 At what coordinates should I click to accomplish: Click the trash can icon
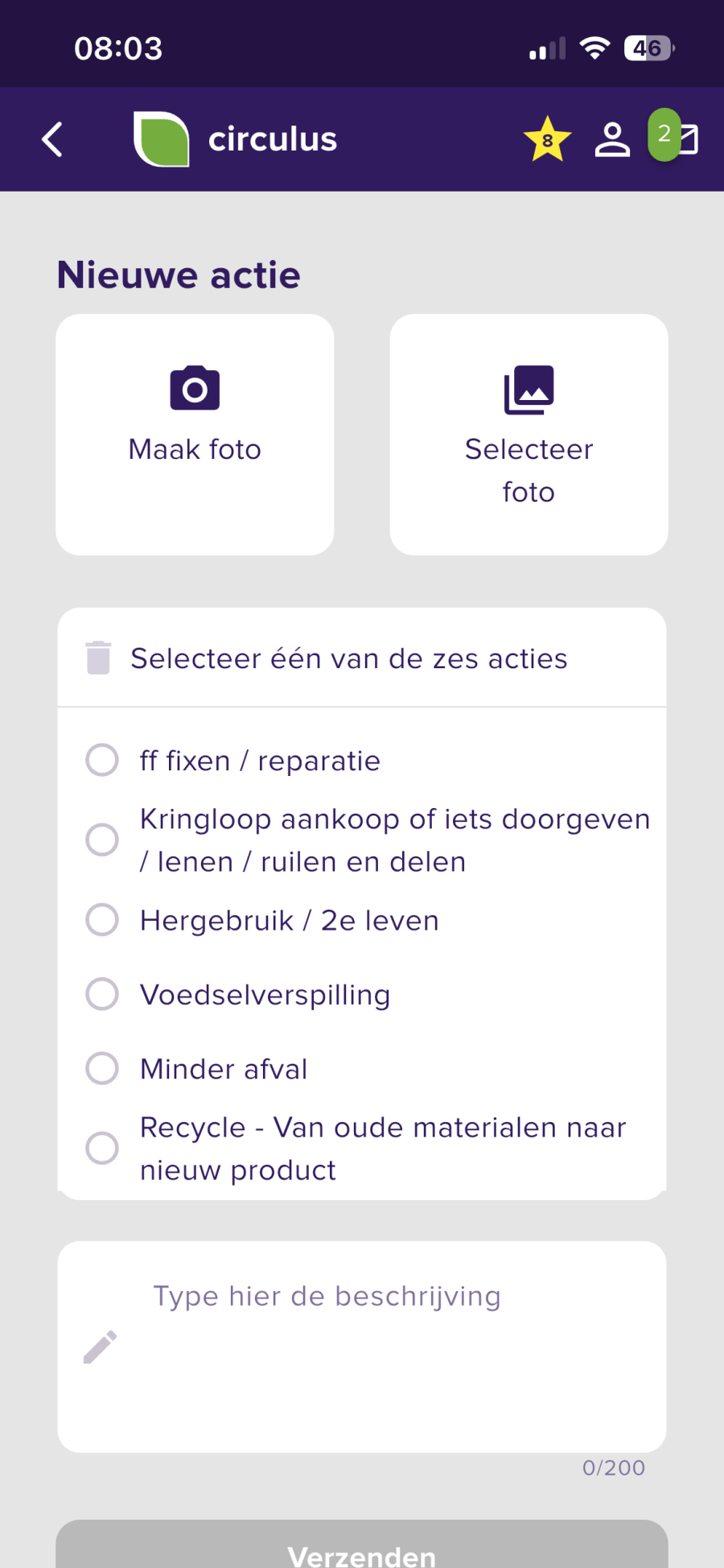pos(98,658)
